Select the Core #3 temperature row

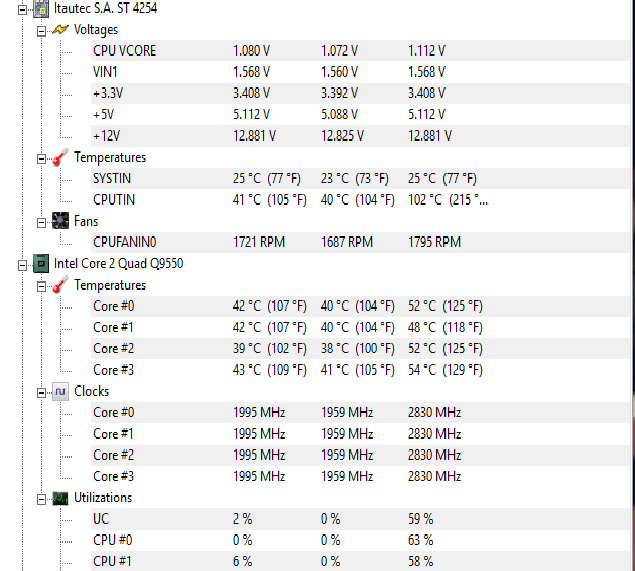point(360,370)
